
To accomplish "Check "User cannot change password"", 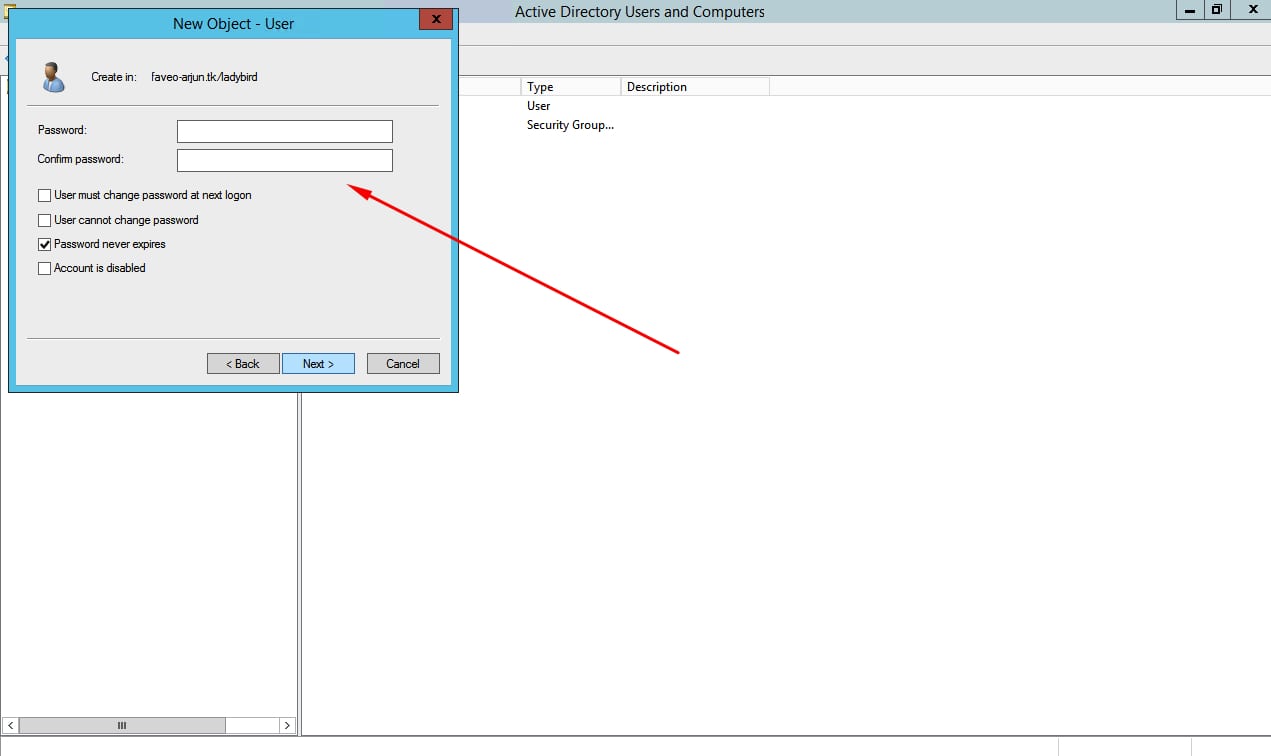I will [44, 219].
